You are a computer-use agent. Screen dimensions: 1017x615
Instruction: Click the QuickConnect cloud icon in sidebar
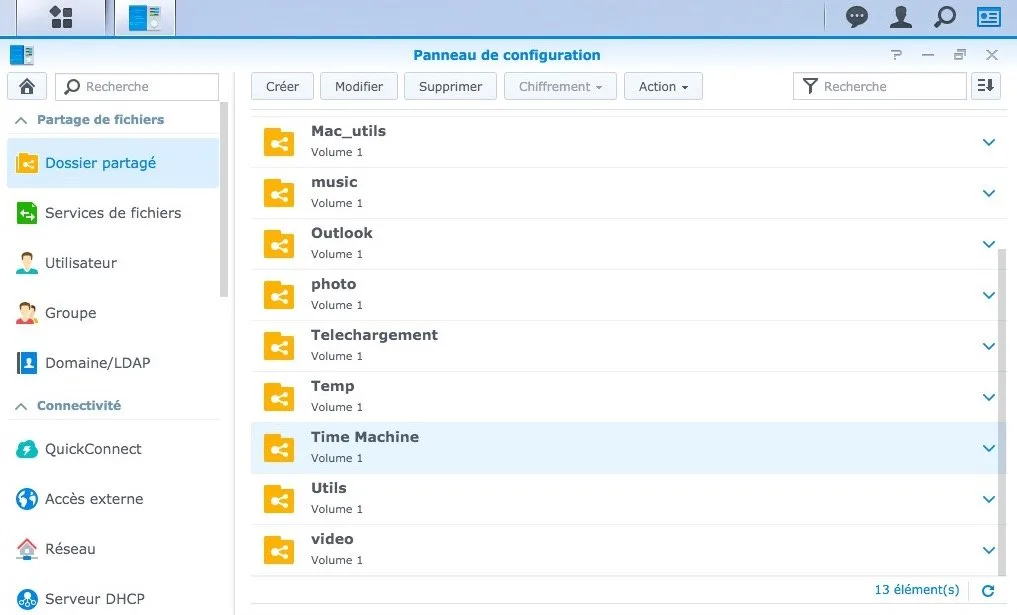click(27, 449)
